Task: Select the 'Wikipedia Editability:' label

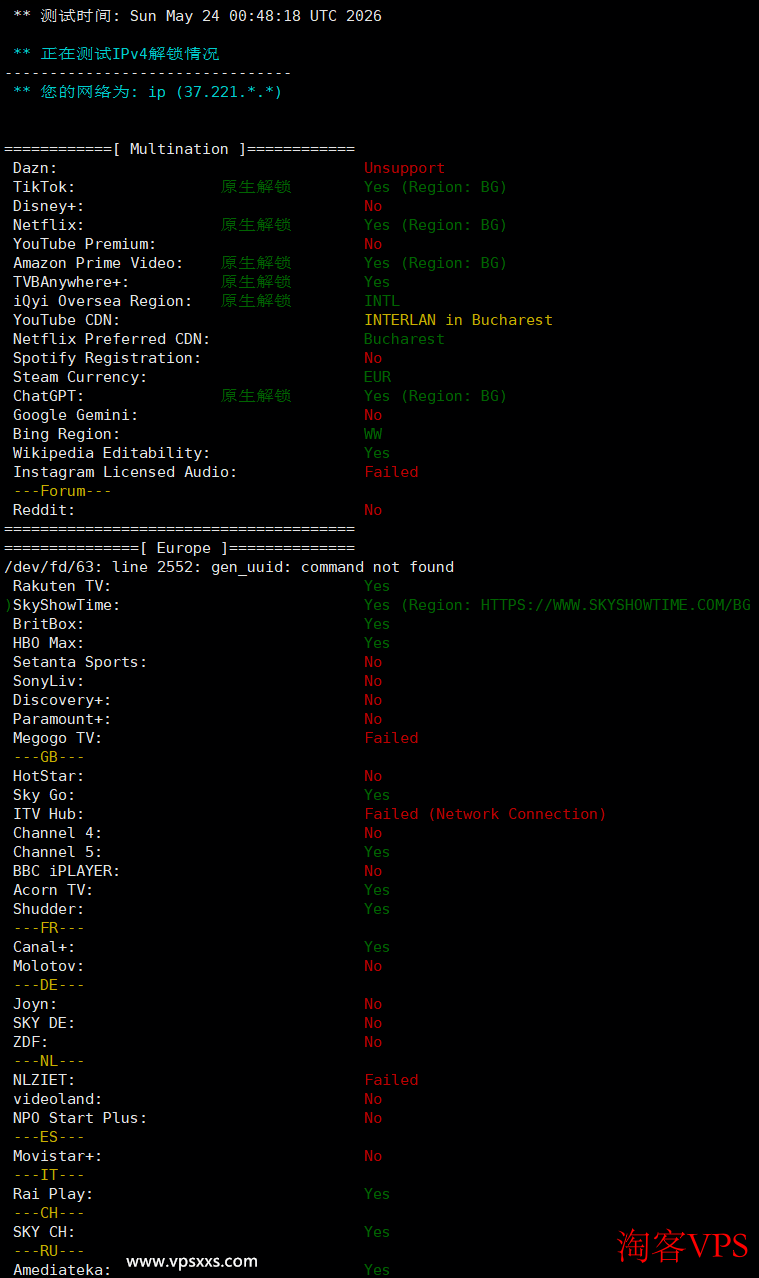Action: [111, 453]
